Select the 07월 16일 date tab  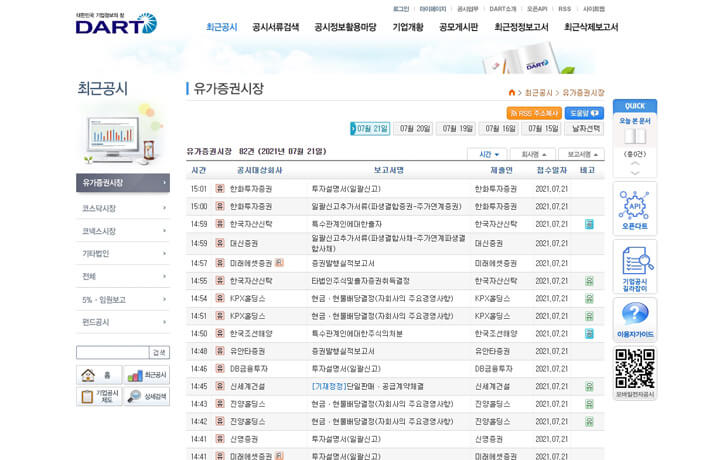(500, 129)
